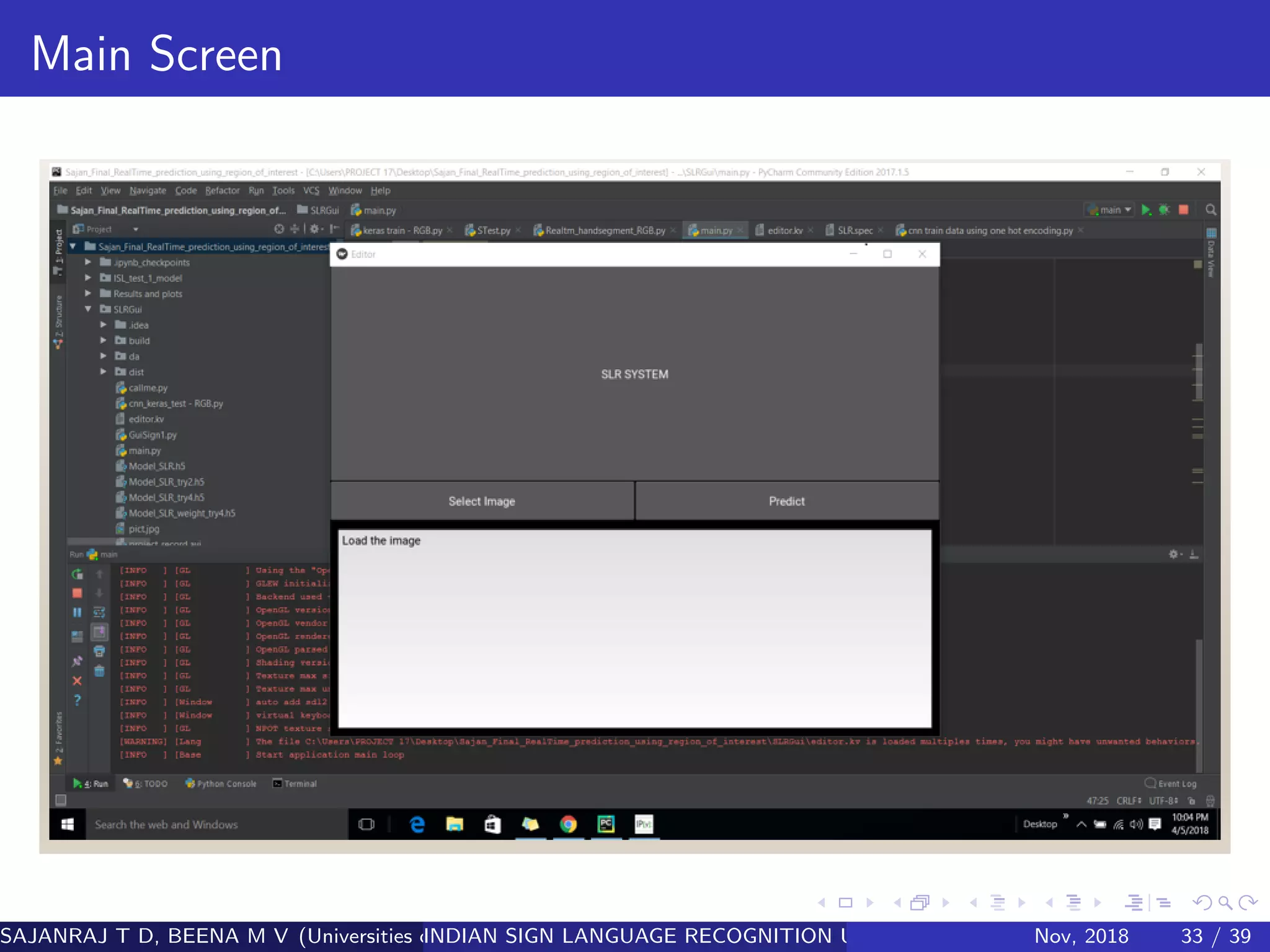
Task: Expand the build folder
Action: (104, 340)
